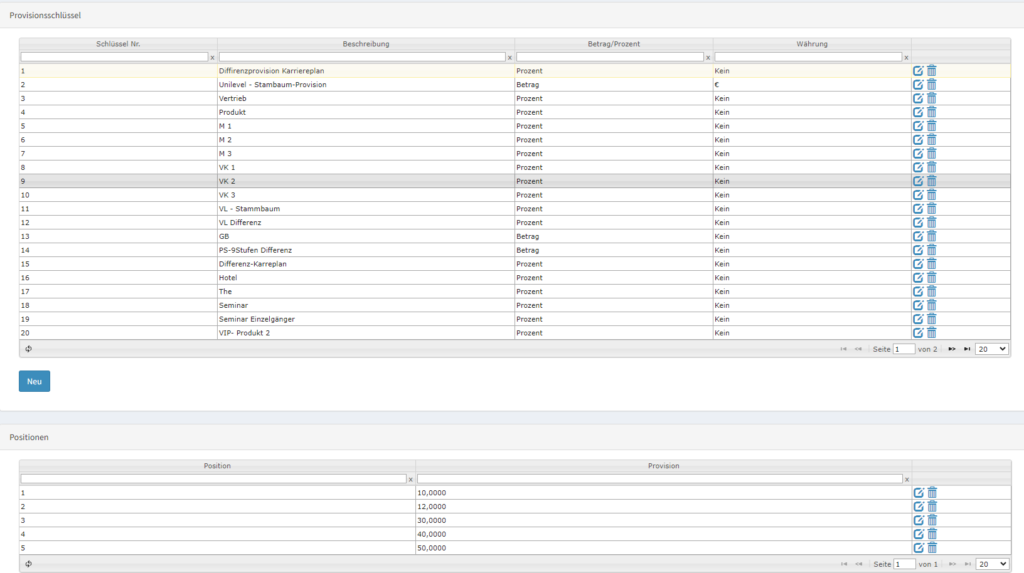The height and width of the screenshot is (573, 1024).
Task: Delete position 5 with provision 50,0000
Action: pyautogui.click(x=932, y=548)
